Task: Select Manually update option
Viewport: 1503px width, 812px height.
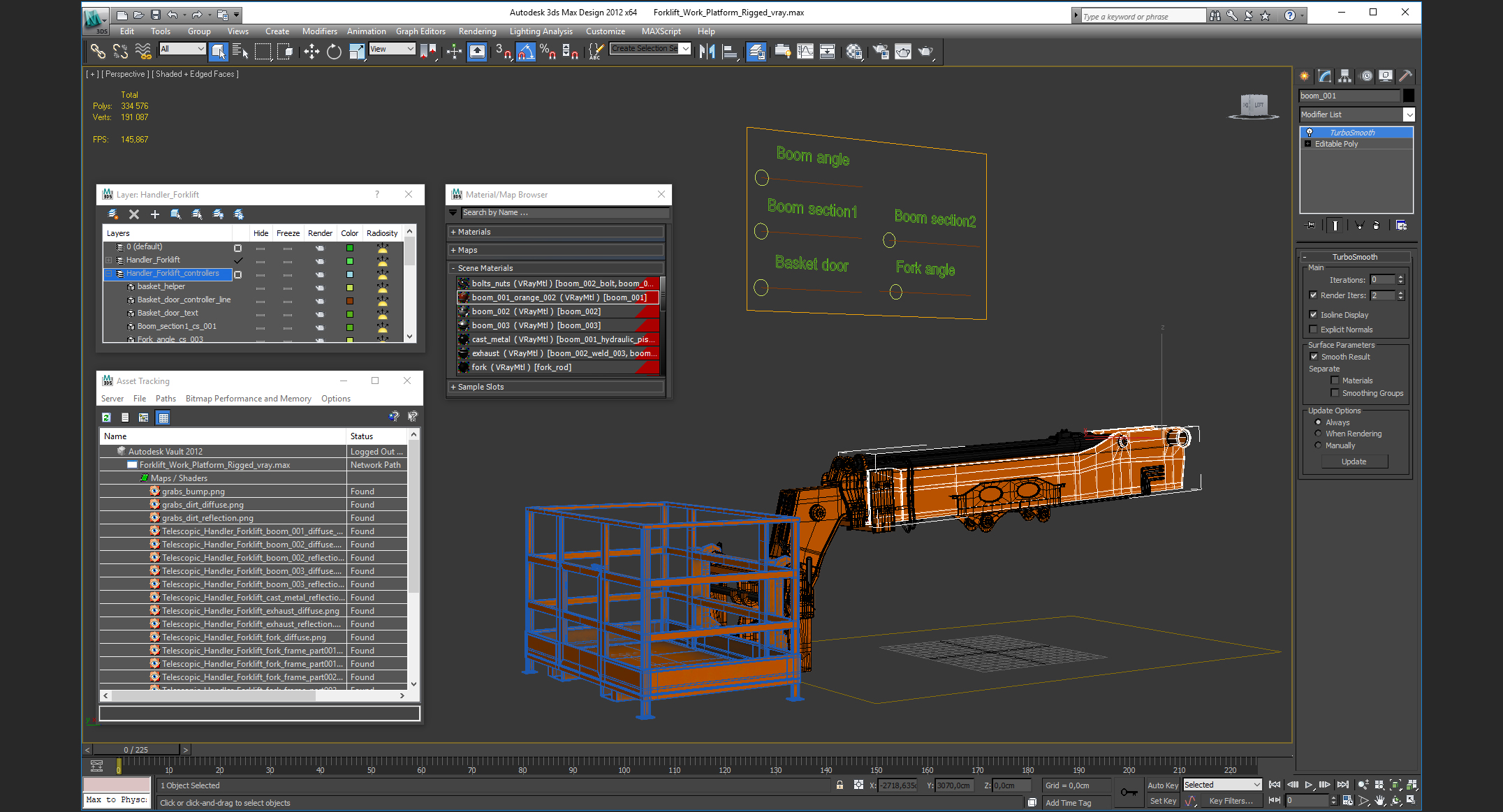Action: coord(1318,445)
